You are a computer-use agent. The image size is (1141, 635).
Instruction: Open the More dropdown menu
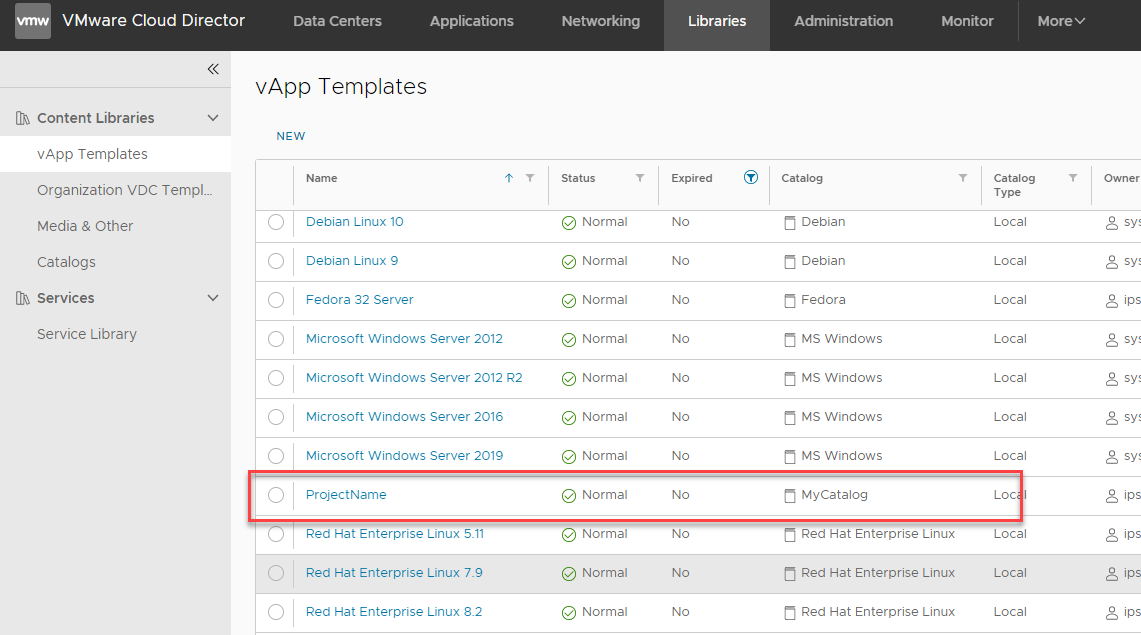point(1061,21)
